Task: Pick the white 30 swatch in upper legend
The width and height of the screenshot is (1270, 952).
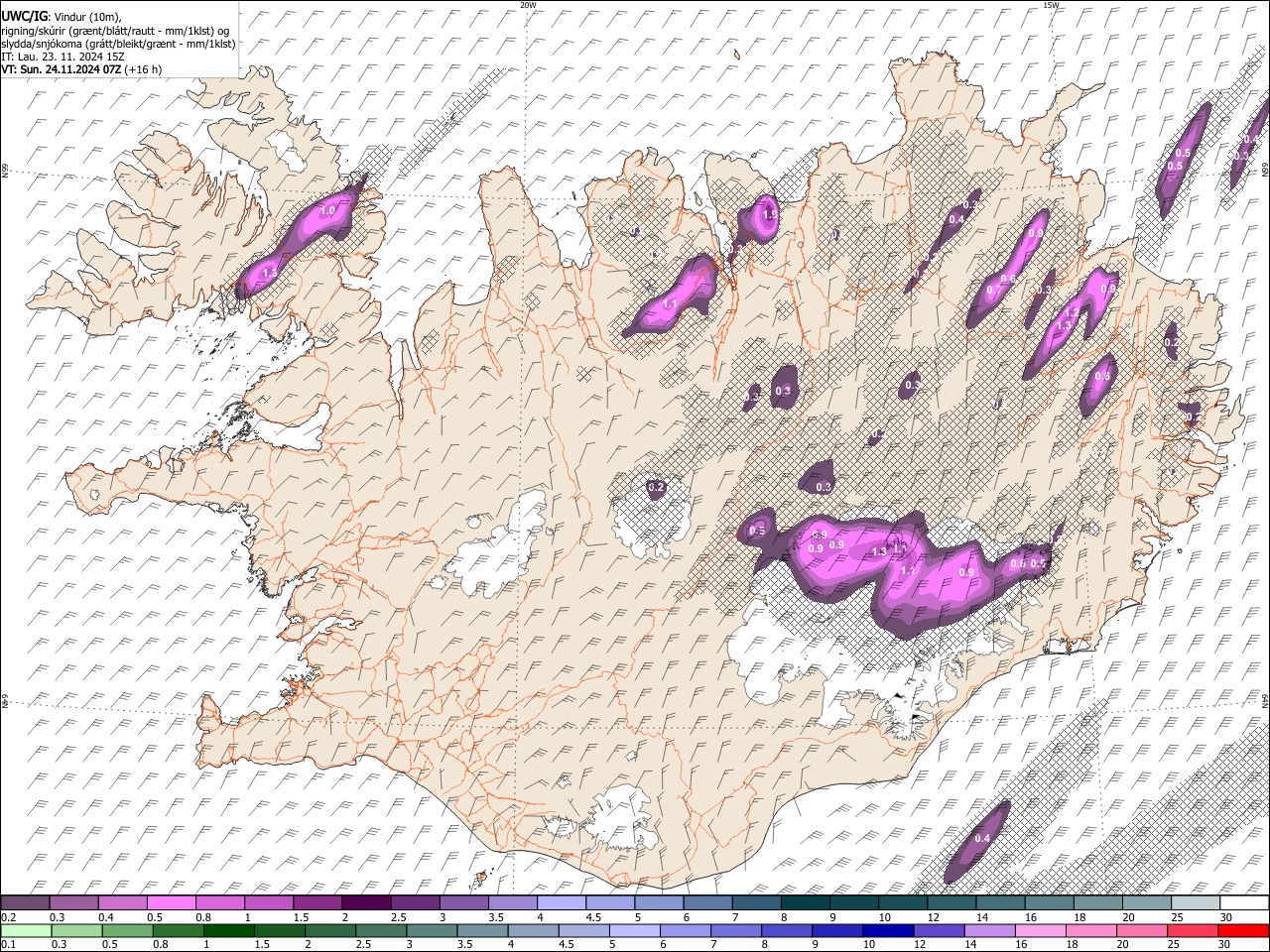Action: tap(1244, 903)
